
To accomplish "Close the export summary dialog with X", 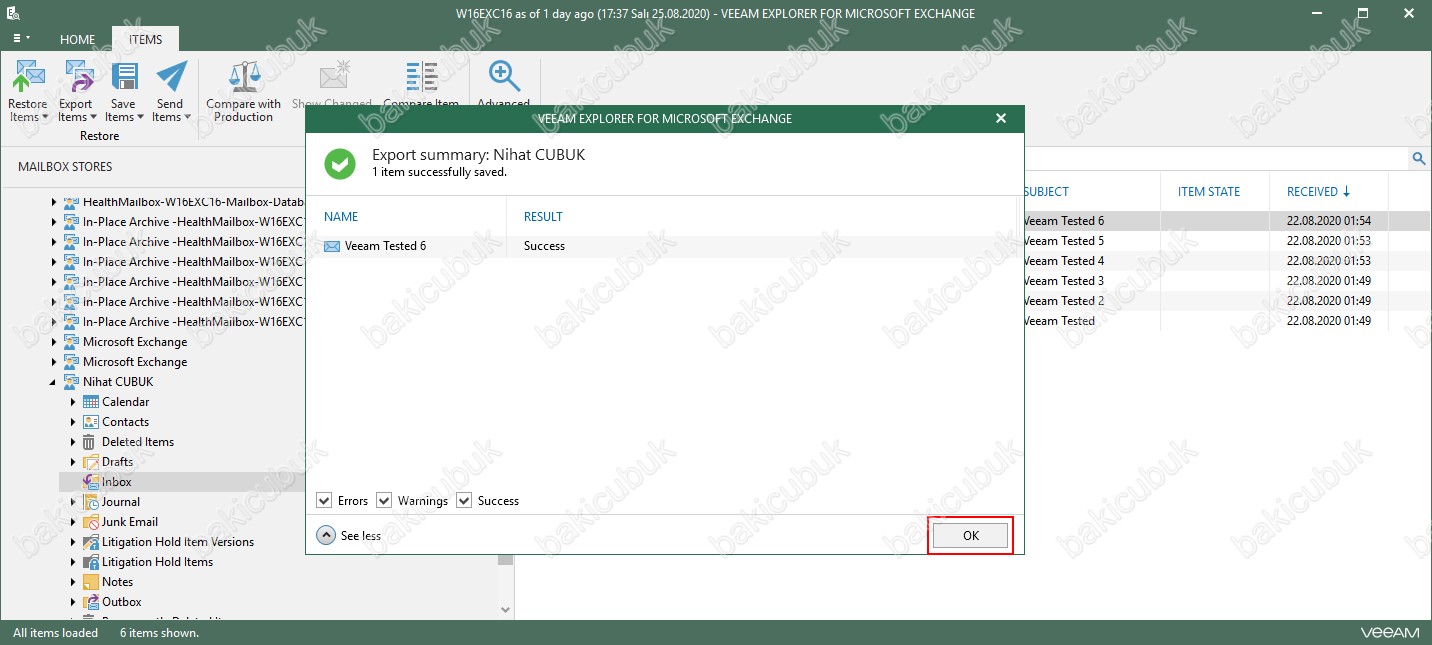I will (1001, 119).
